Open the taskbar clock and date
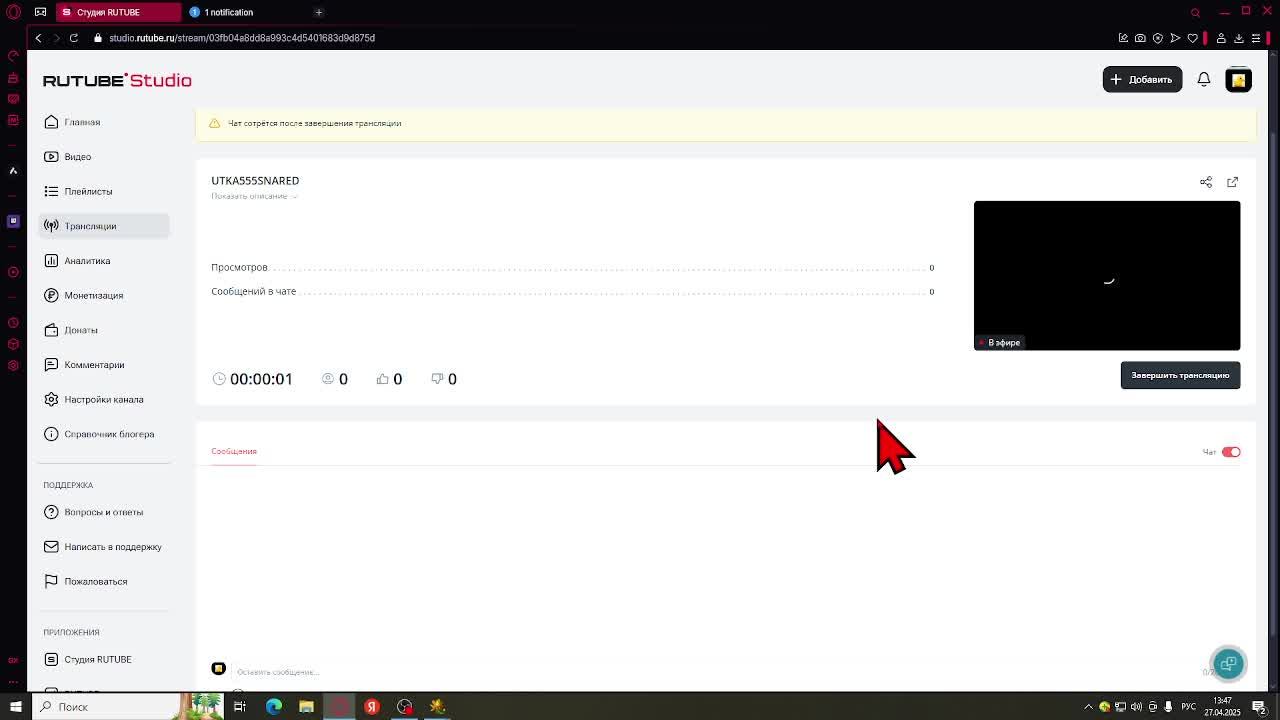1280x720 pixels. [x=1223, y=707]
